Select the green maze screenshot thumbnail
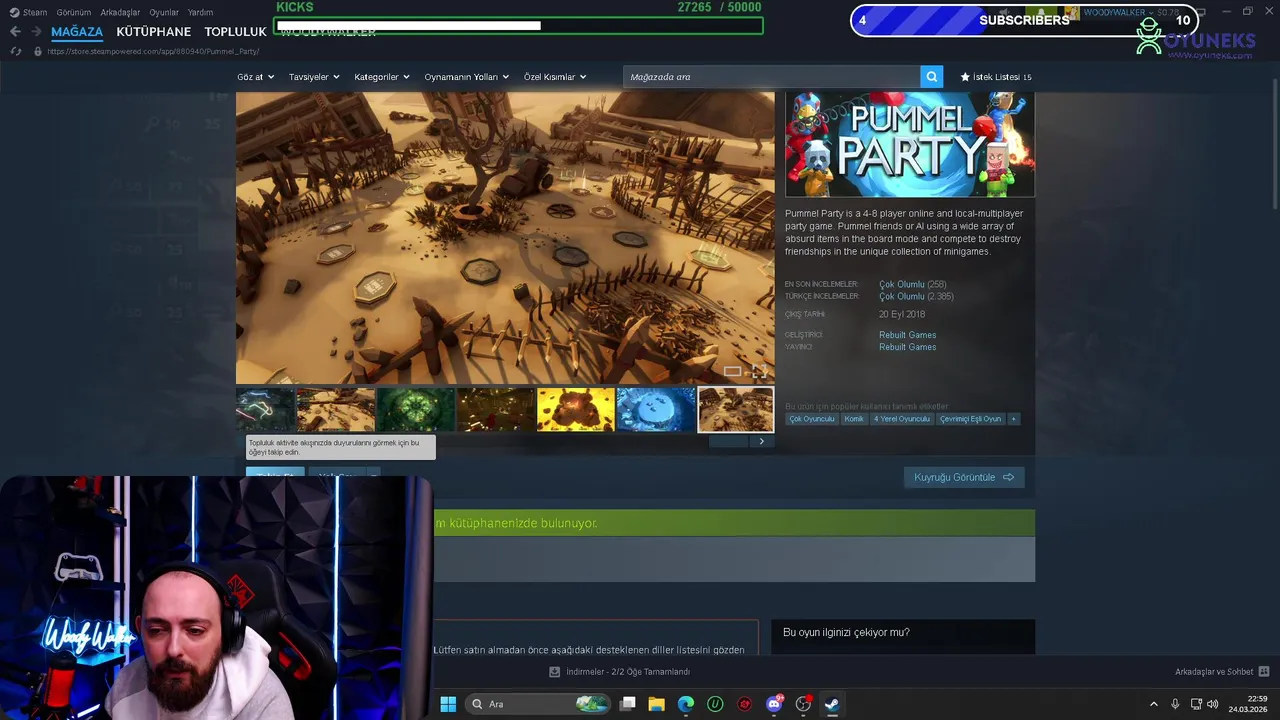This screenshot has height=720, width=1280. [x=416, y=410]
